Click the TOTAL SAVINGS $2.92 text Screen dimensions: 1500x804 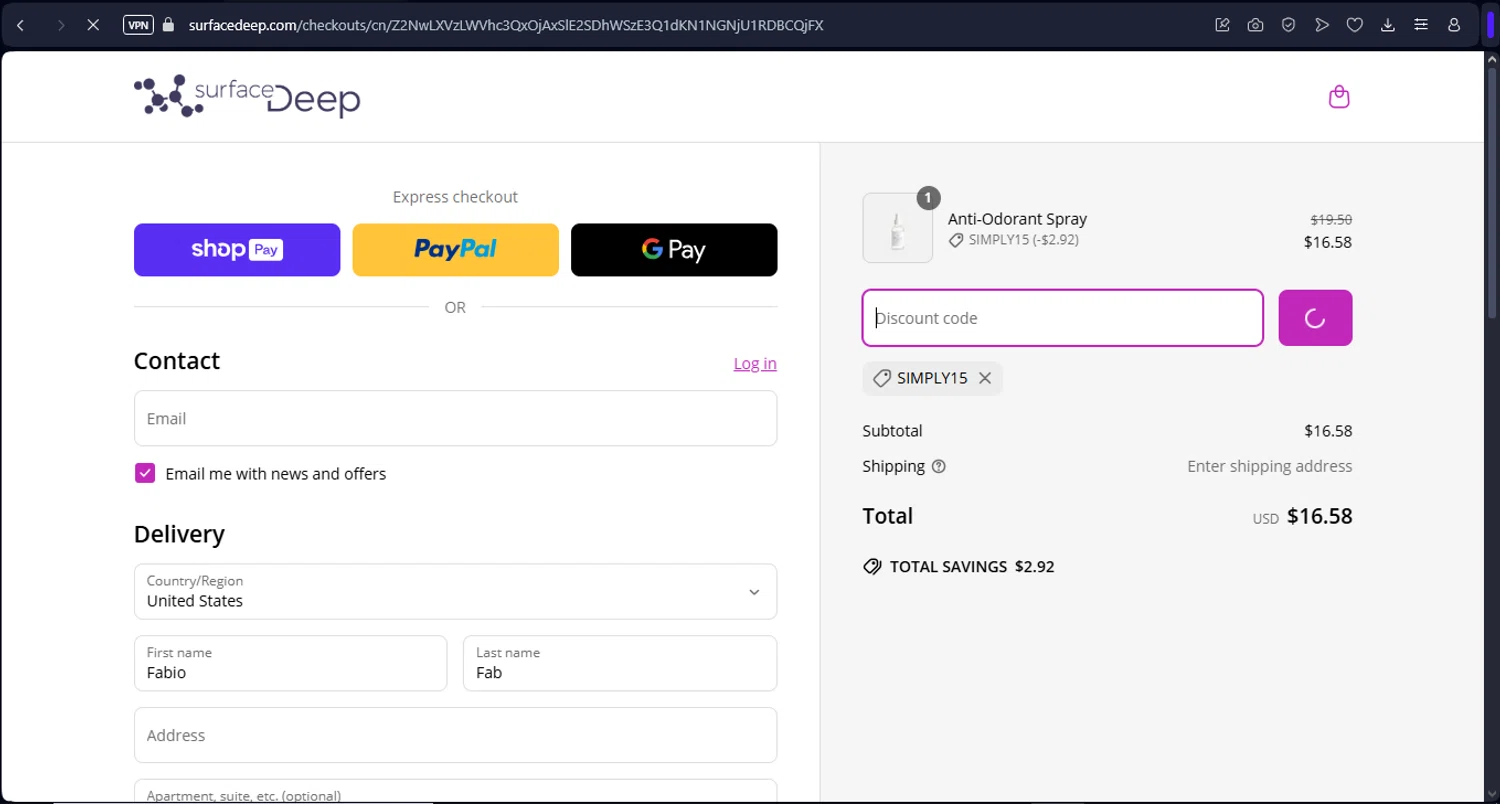pyautogui.click(x=958, y=566)
